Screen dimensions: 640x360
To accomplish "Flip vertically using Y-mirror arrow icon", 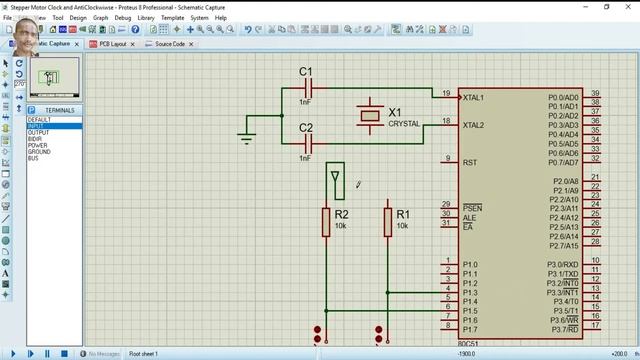I will click(x=19, y=108).
